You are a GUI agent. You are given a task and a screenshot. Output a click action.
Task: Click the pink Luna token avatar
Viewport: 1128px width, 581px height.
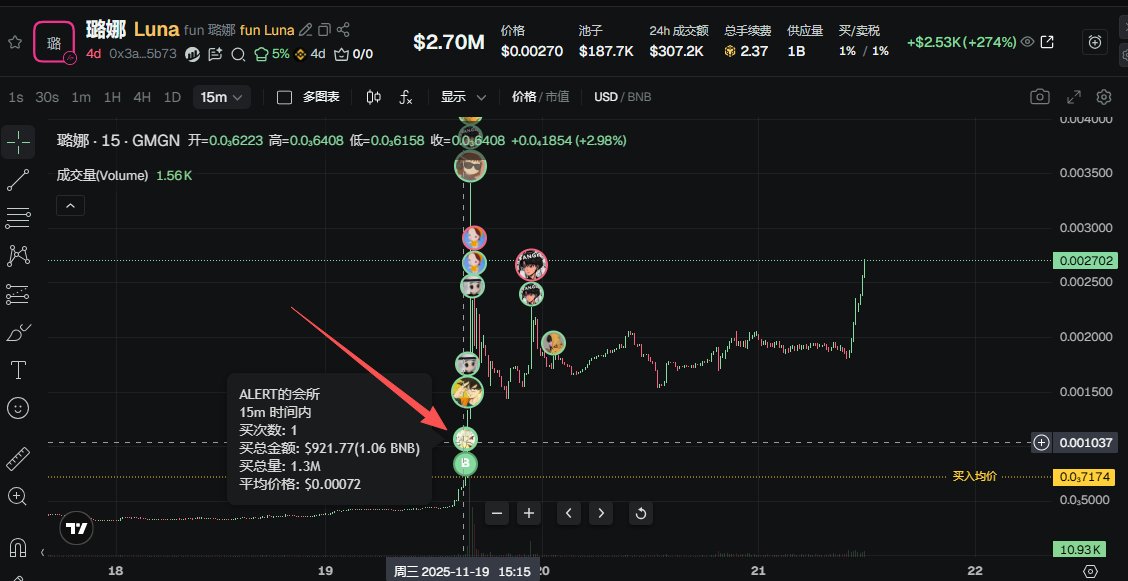coord(54,42)
